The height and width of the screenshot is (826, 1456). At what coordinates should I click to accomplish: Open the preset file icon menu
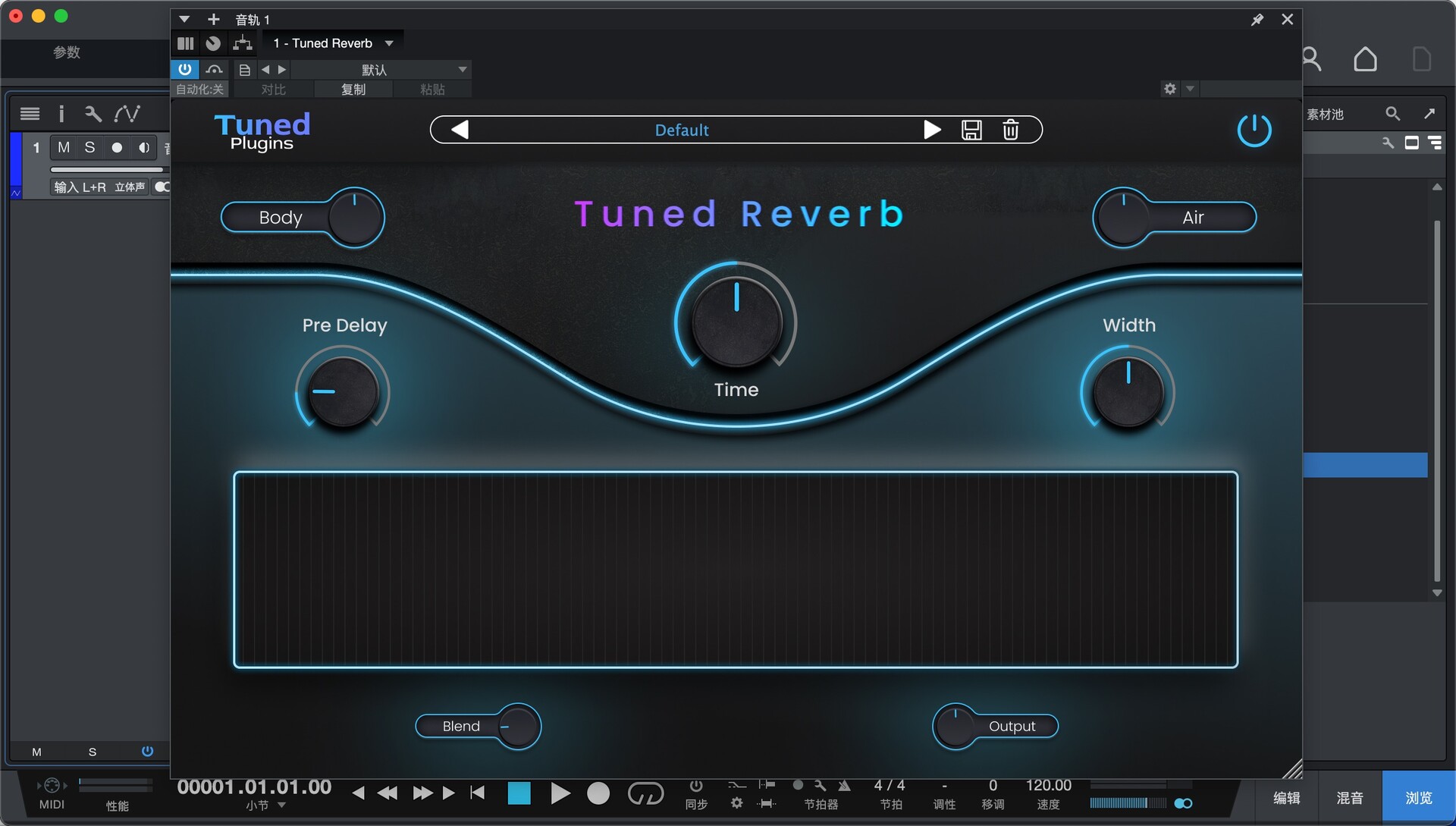pos(244,70)
